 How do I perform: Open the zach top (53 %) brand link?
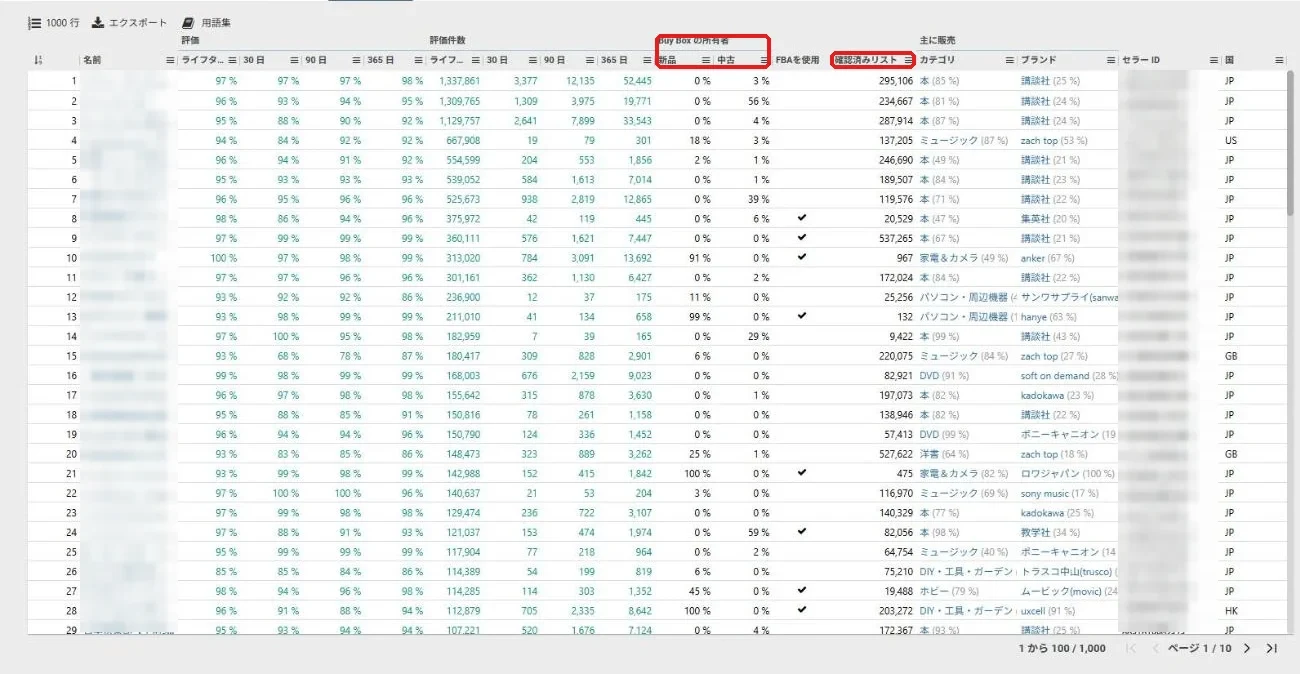[x=1054, y=140]
